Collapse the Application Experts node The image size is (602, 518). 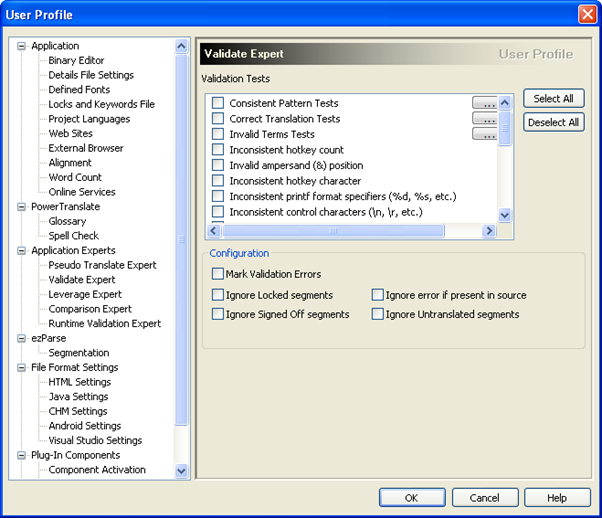tap(22, 250)
